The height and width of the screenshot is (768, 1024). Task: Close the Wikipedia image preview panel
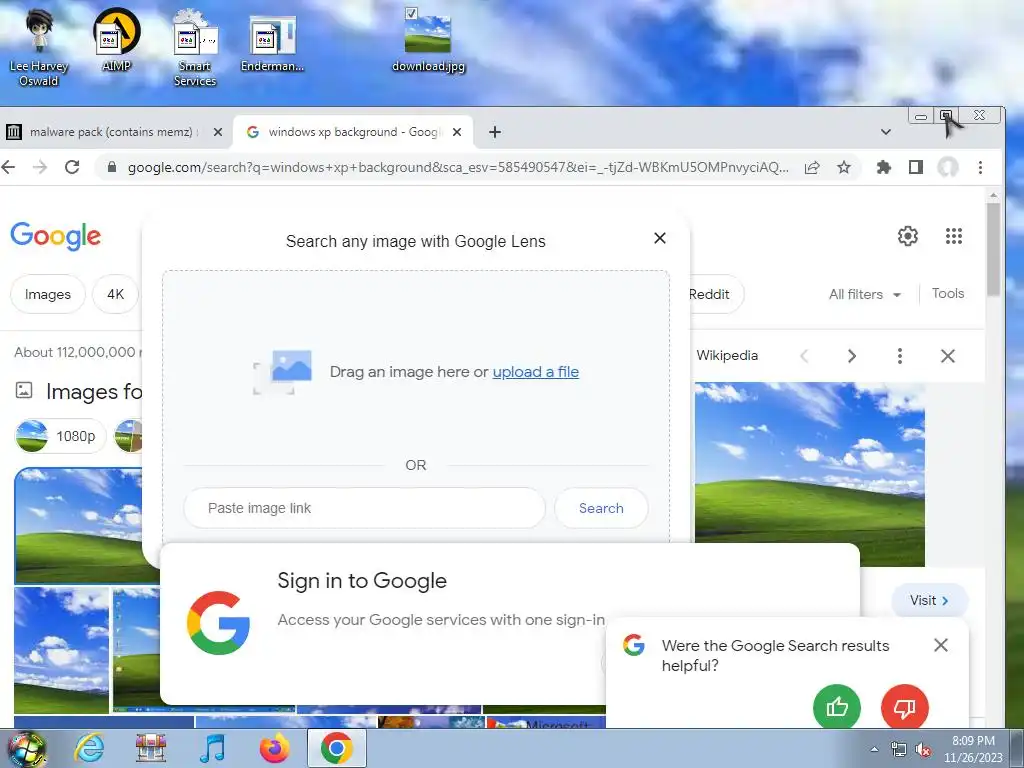pos(948,356)
